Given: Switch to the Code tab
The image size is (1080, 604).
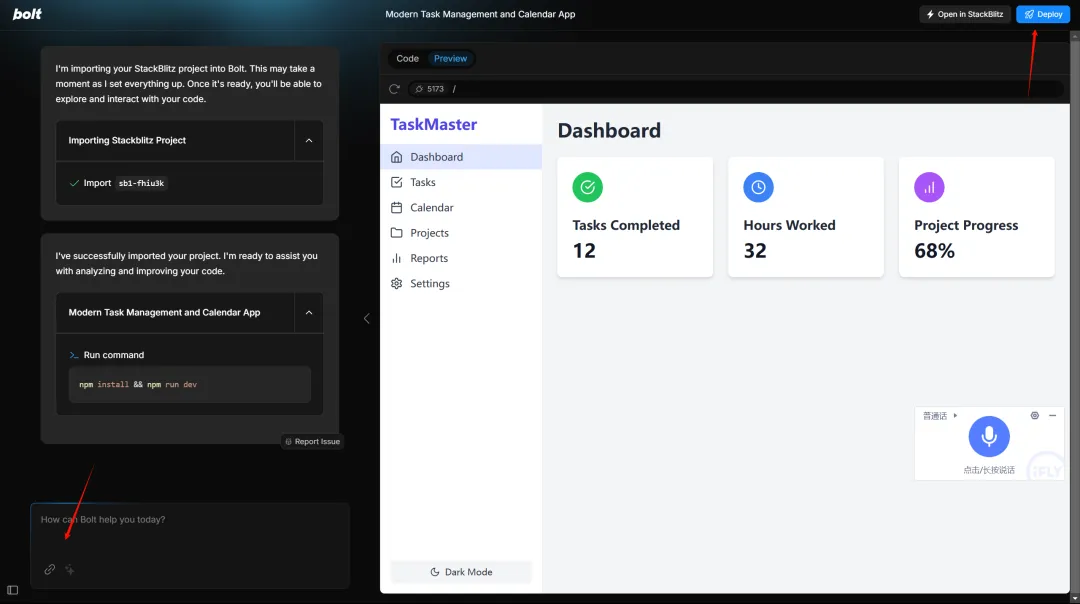Looking at the screenshot, I should click(407, 59).
